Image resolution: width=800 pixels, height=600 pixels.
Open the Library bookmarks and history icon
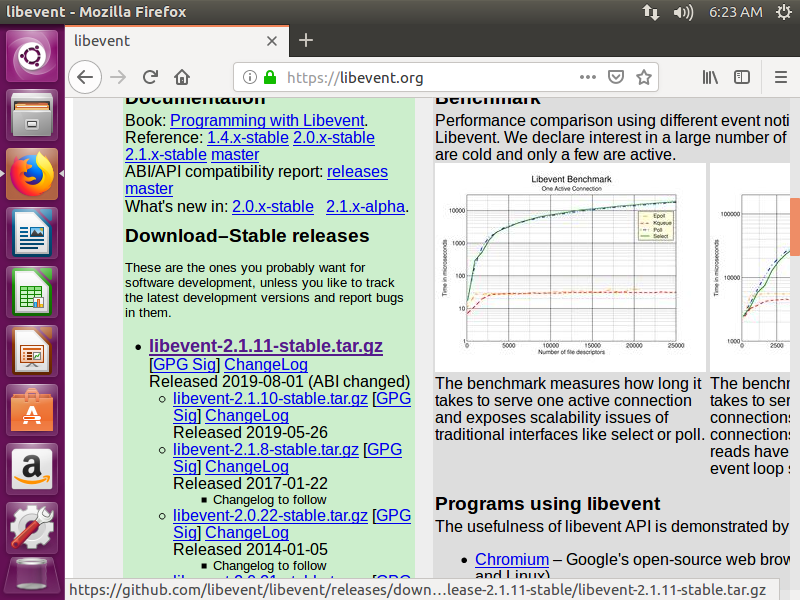click(710, 77)
